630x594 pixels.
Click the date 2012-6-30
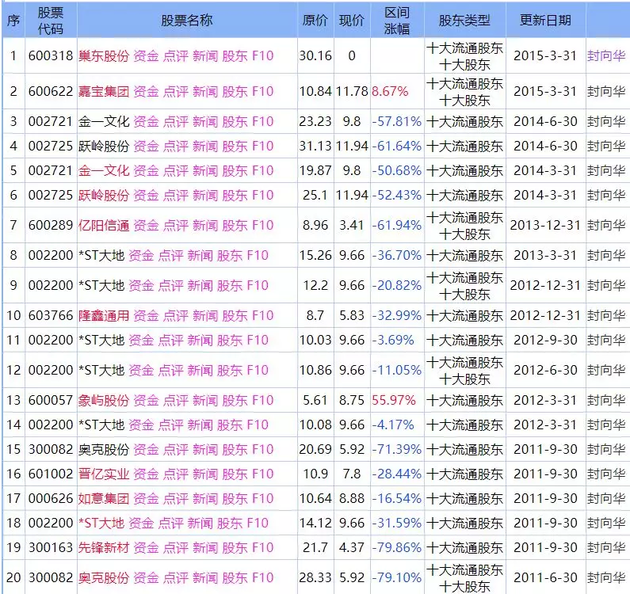545,370
